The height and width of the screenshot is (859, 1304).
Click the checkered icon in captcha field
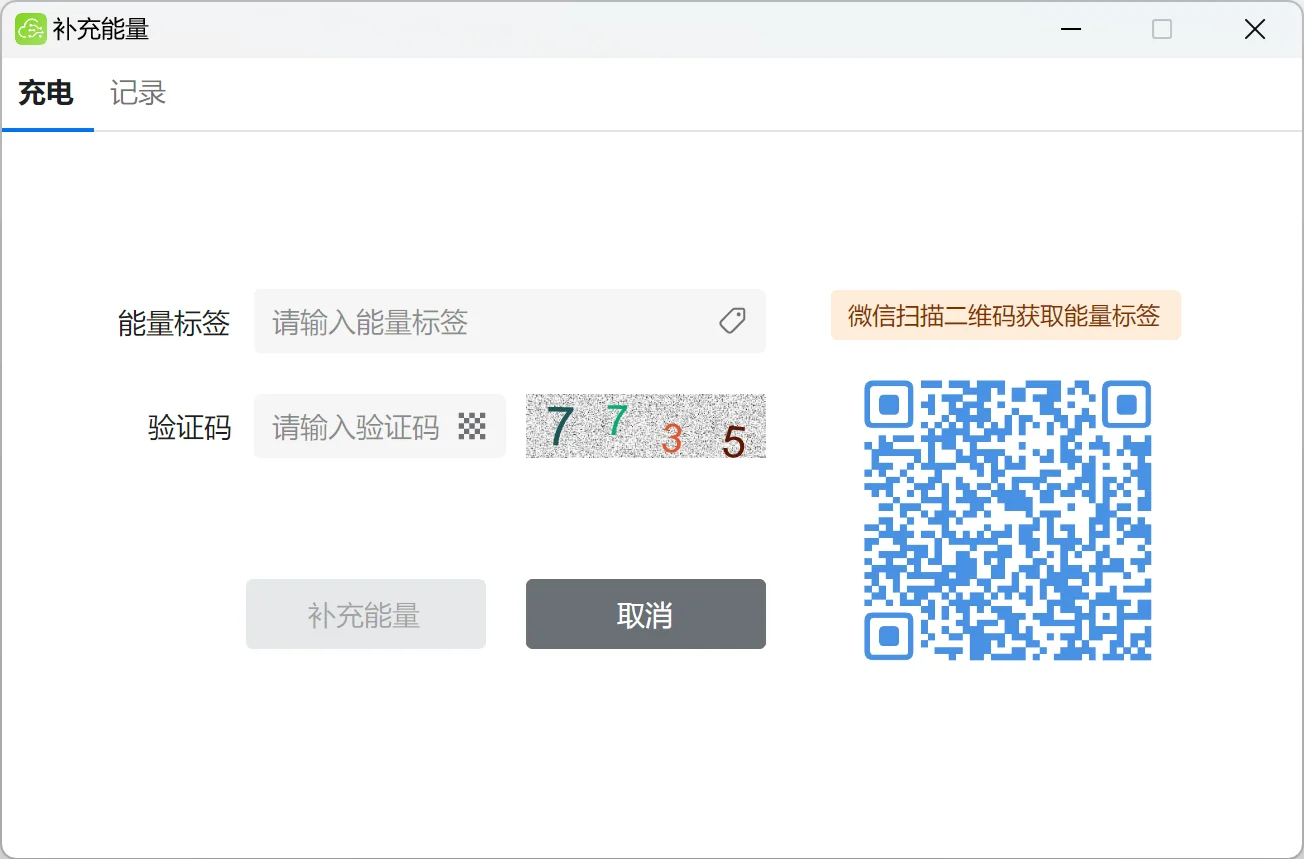tap(472, 426)
